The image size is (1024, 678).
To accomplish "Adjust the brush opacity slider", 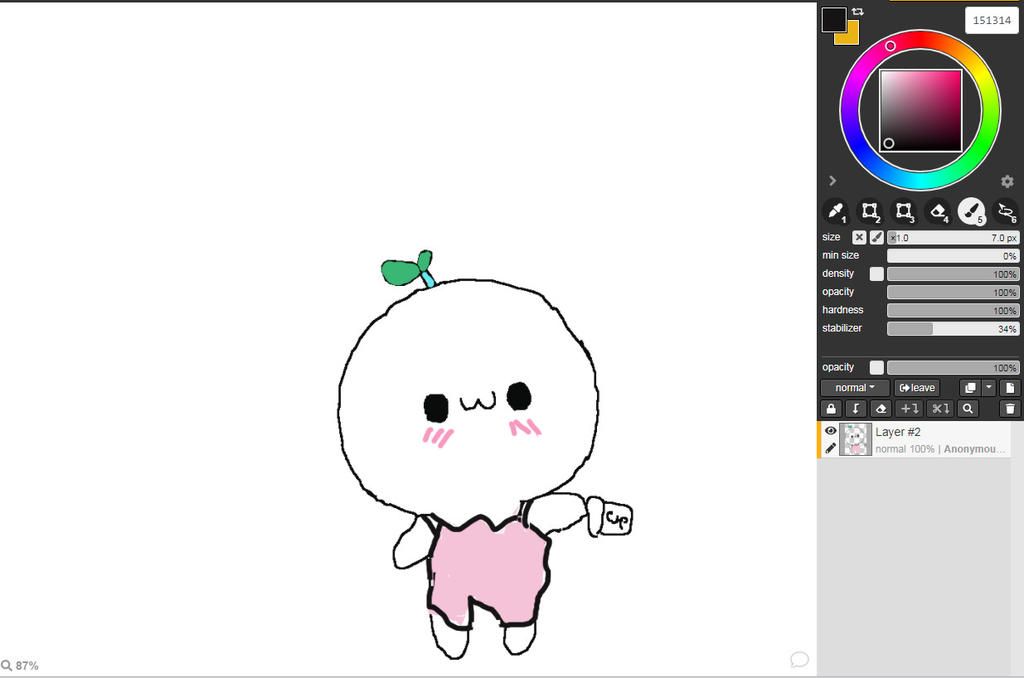I will [x=953, y=293].
